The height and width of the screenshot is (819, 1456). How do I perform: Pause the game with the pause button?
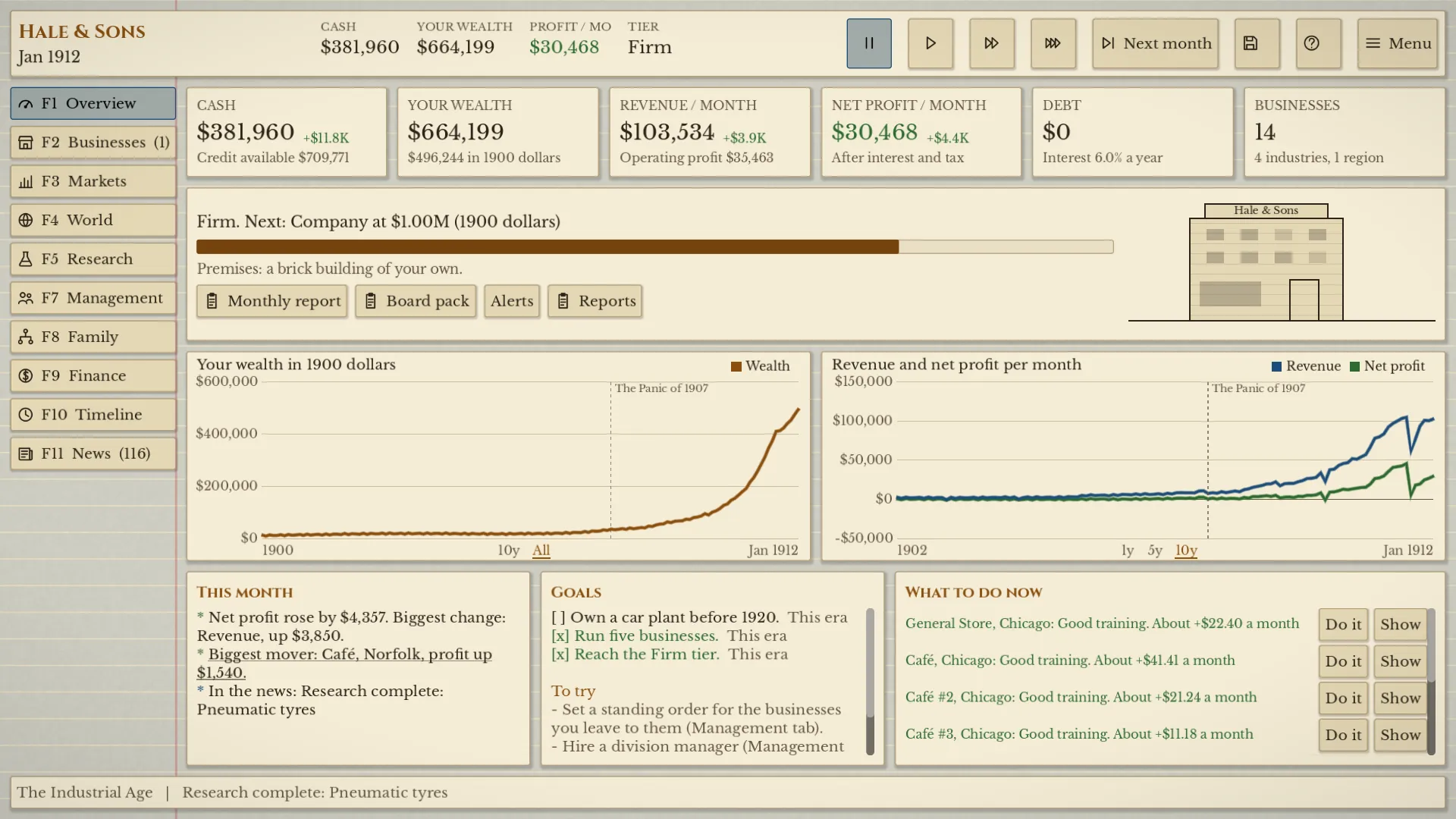tap(869, 43)
